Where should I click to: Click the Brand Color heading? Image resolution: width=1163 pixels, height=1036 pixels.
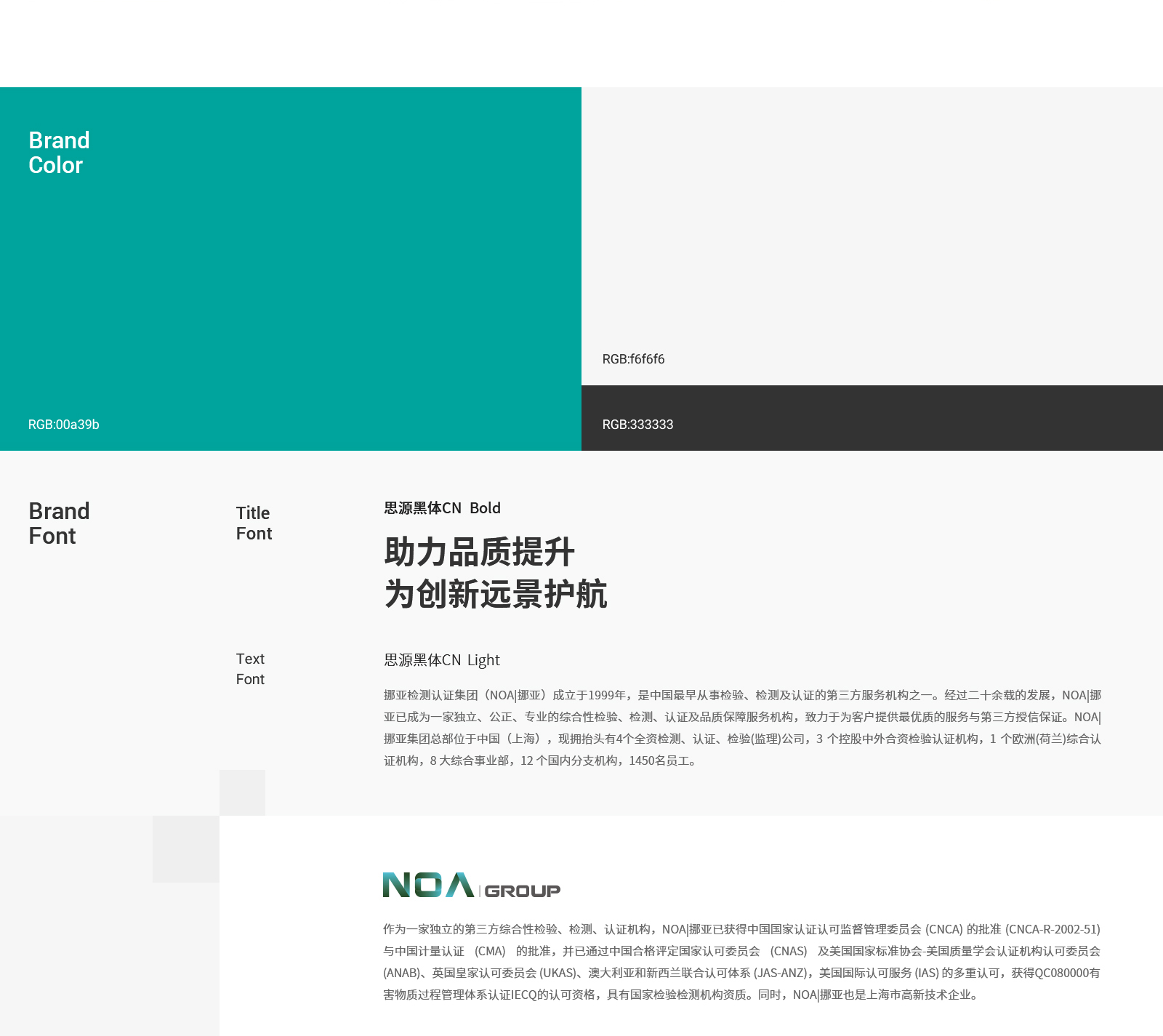point(59,153)
